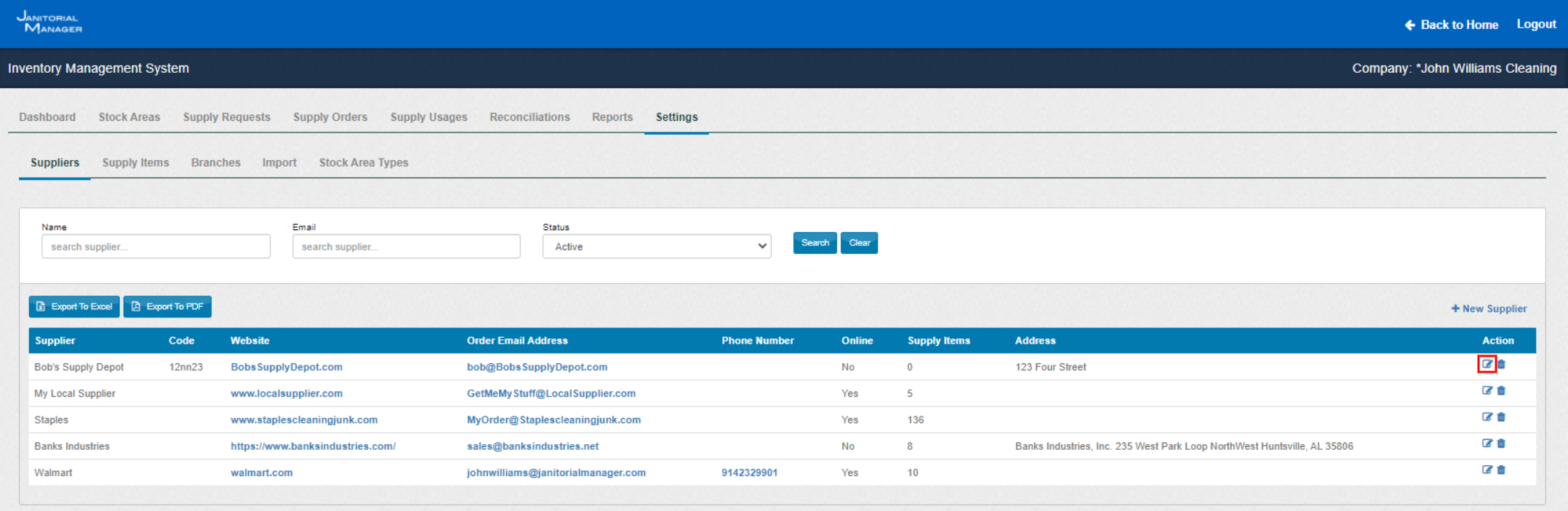Image resolution: width=1568 pixels, height=511 pixels.
Task: Switch to the Supply Items tab
Action: pyautogui.click(x=135, y=163)
